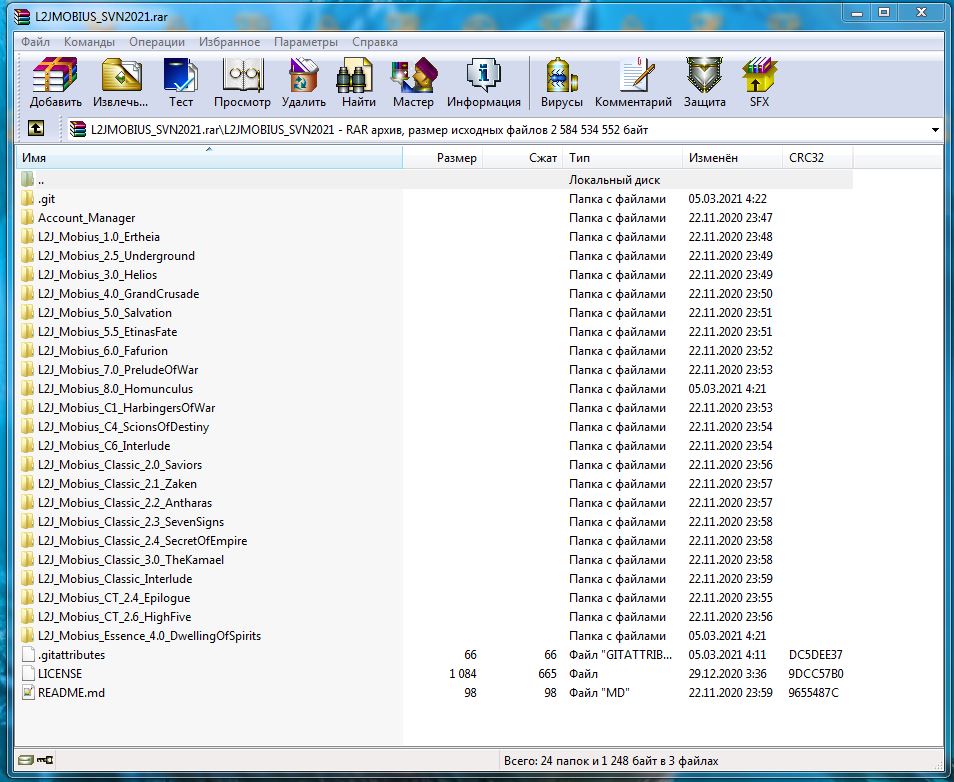The height and width of the screenshot is (782, 954).
Task: Select the README.md file icon
Action: (28, 693)
